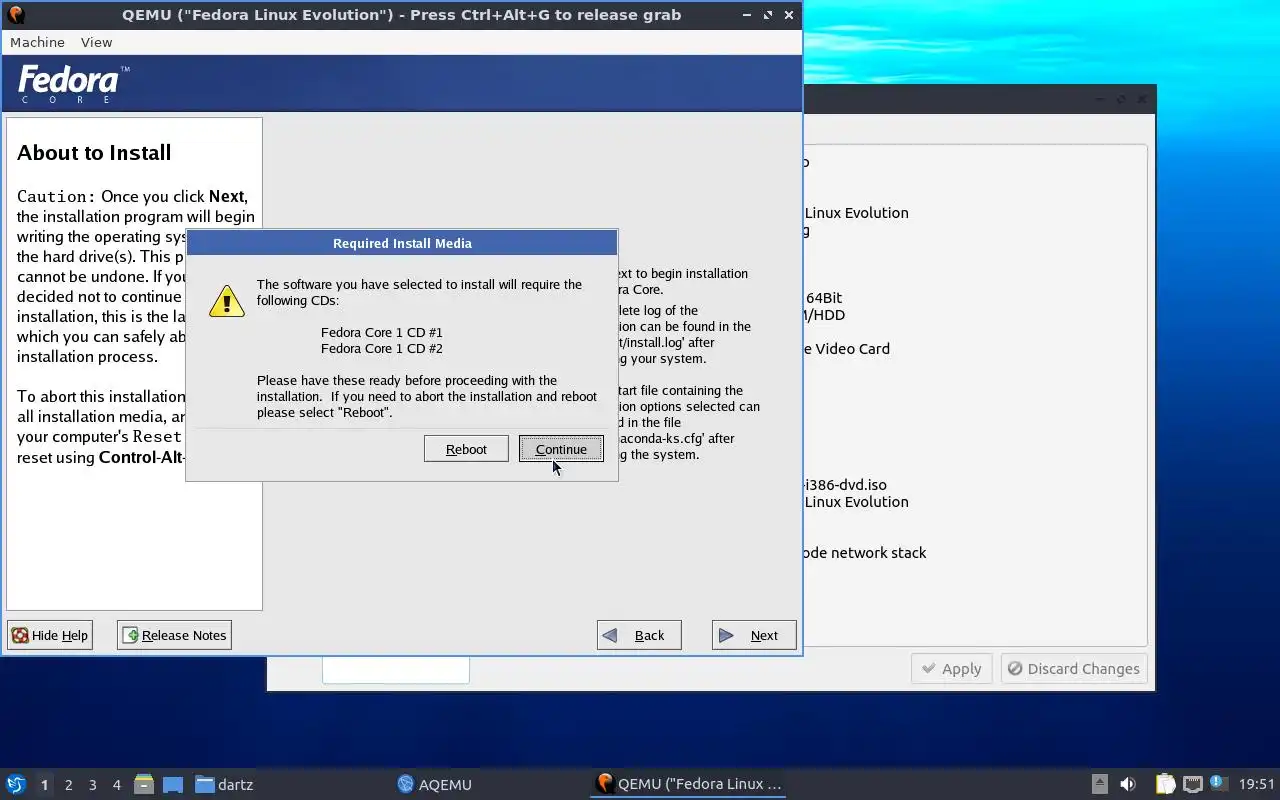Image resolution: width=1280 pixels, height=800 pixels.
Task: Open the file manager from the taskbar
Action: 144,784
